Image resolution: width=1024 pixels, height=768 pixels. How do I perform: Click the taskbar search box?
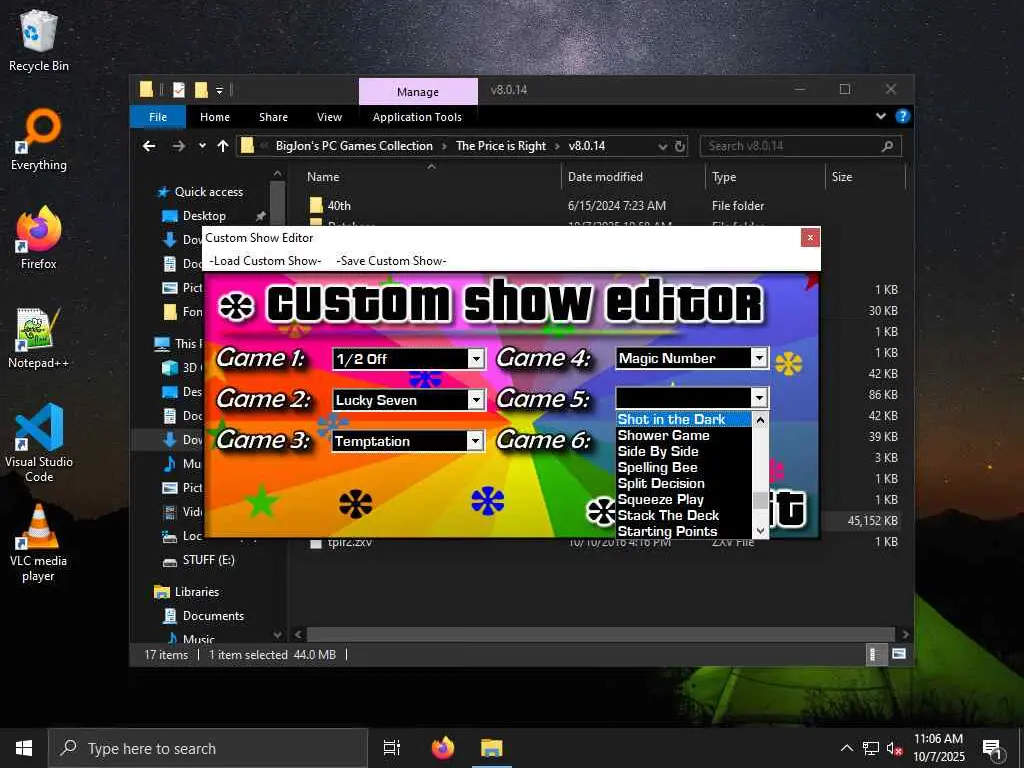coord(208,748)
